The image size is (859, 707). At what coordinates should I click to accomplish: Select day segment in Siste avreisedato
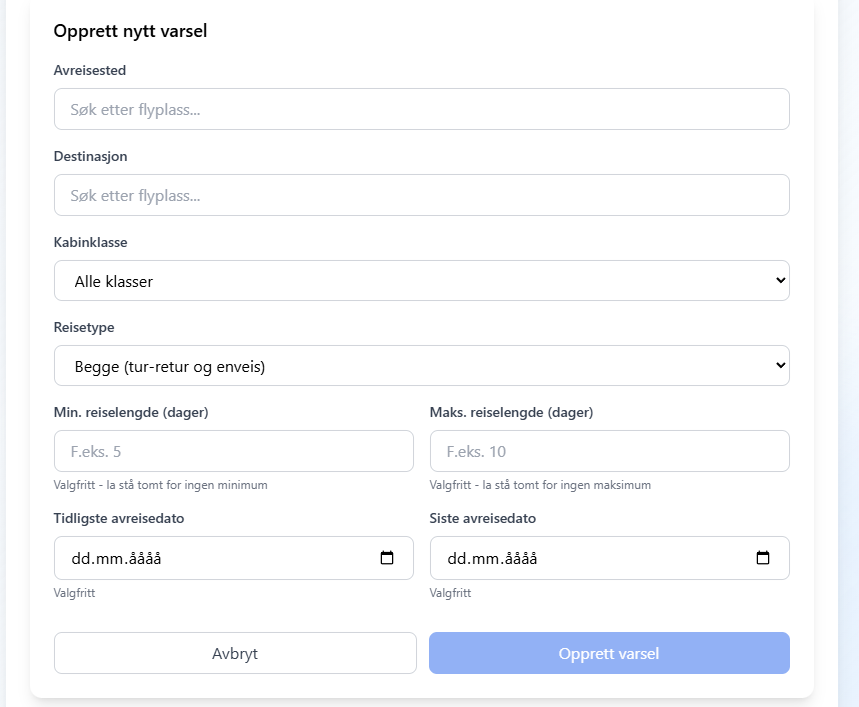pyautogui.click(x=457, y=559)
